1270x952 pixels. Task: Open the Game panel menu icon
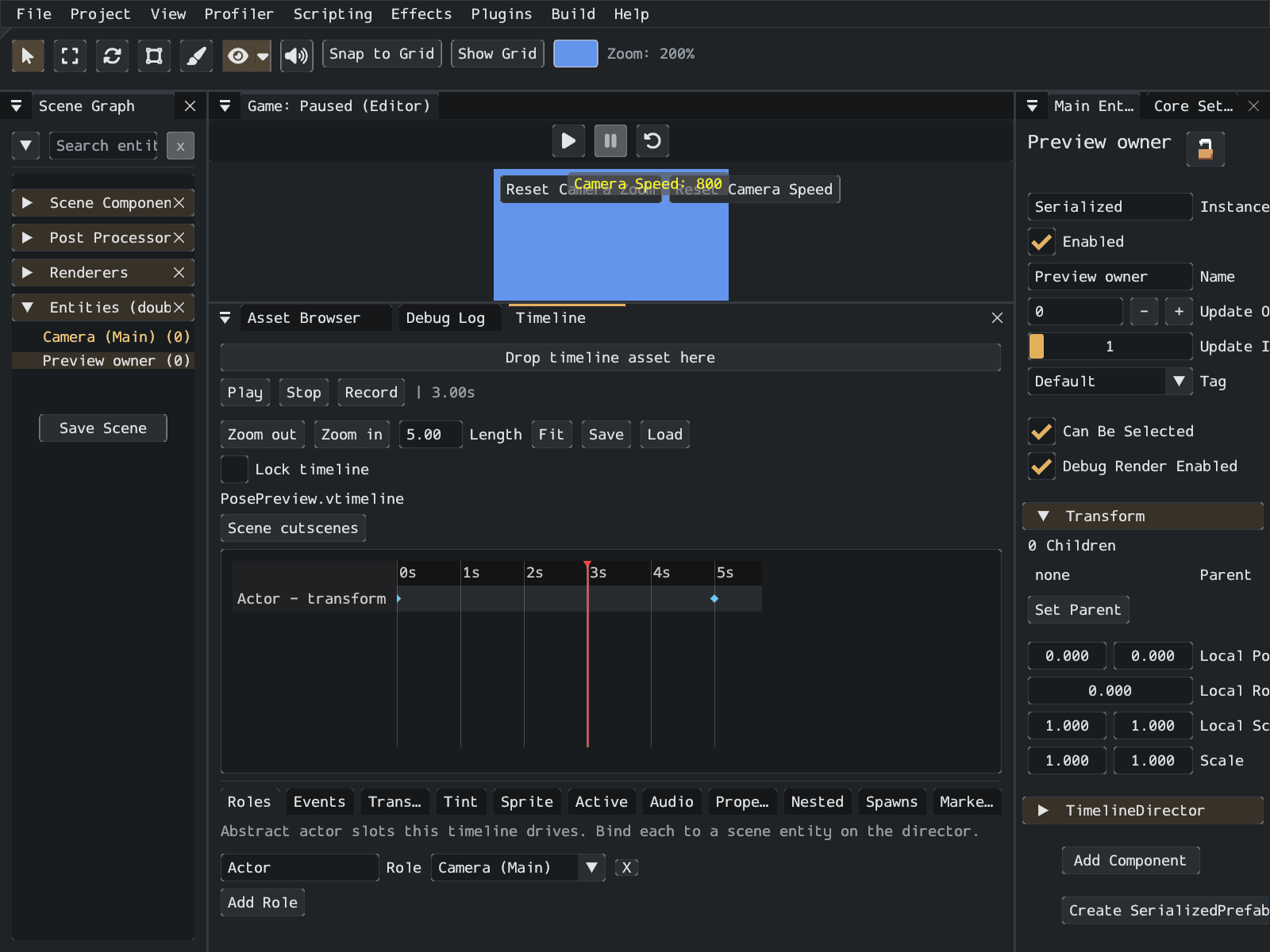coord(225,106)
